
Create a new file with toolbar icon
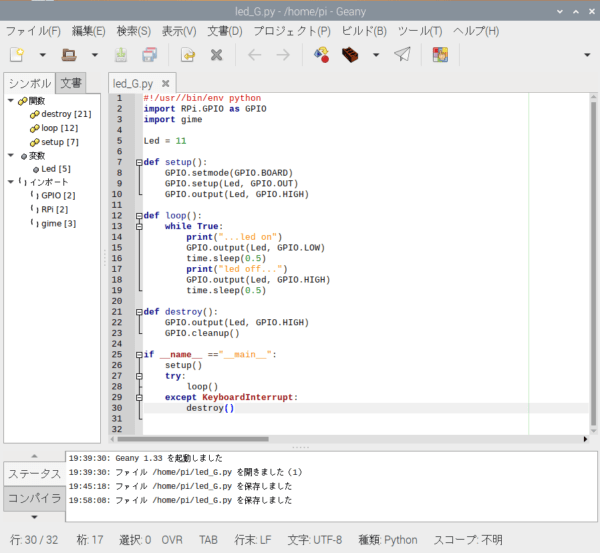17,55
